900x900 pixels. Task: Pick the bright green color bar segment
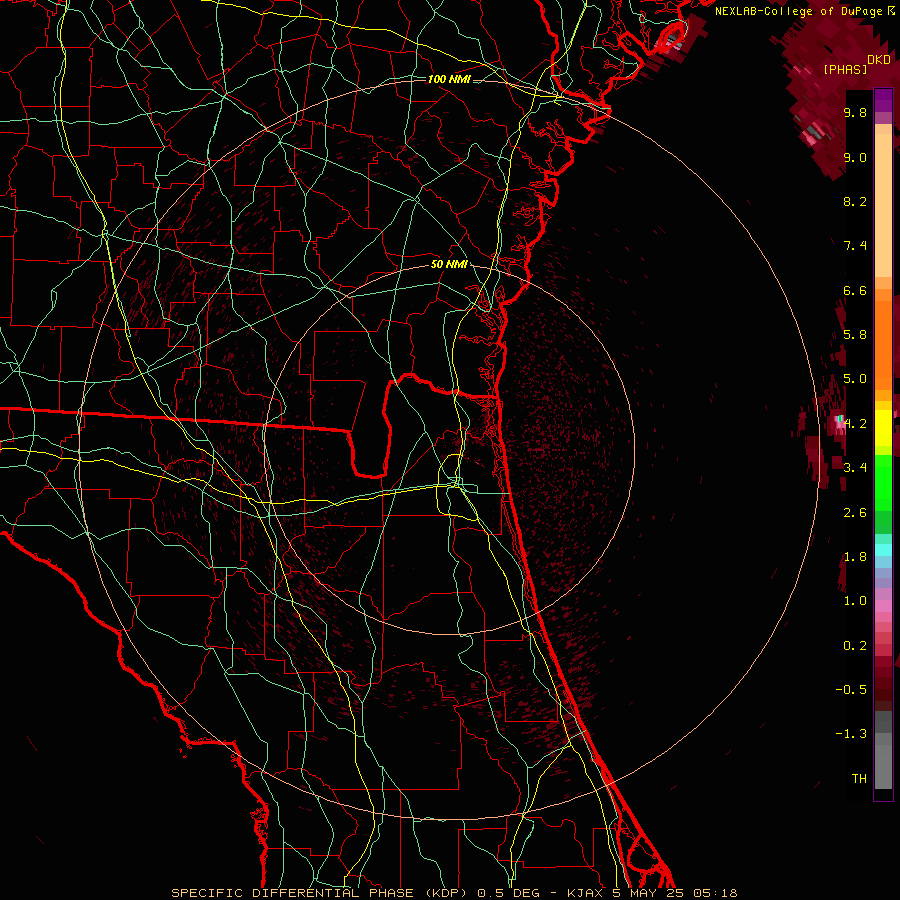(883, 482)
